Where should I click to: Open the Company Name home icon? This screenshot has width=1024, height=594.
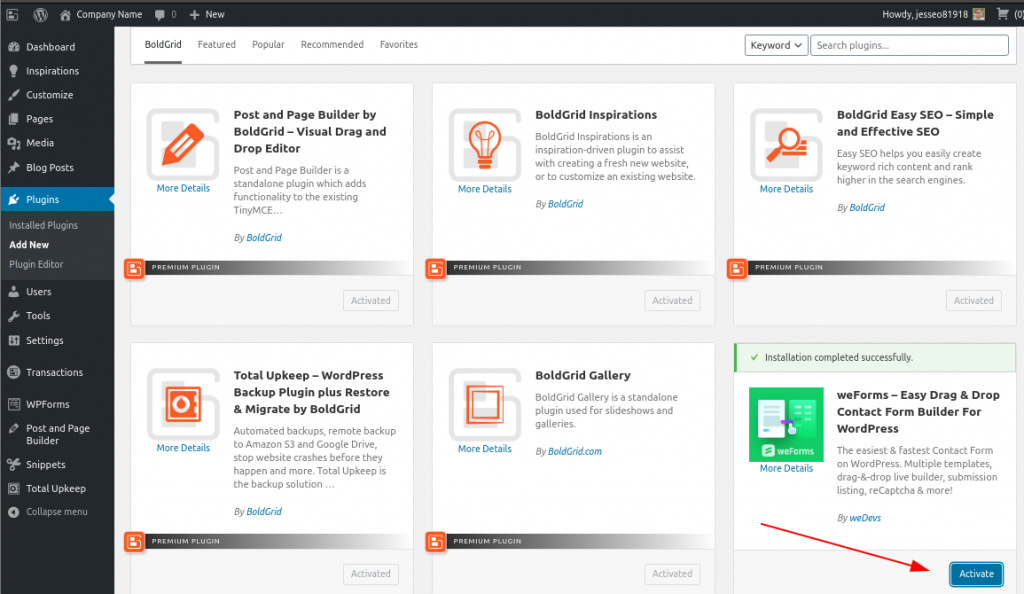click(65, 14)
